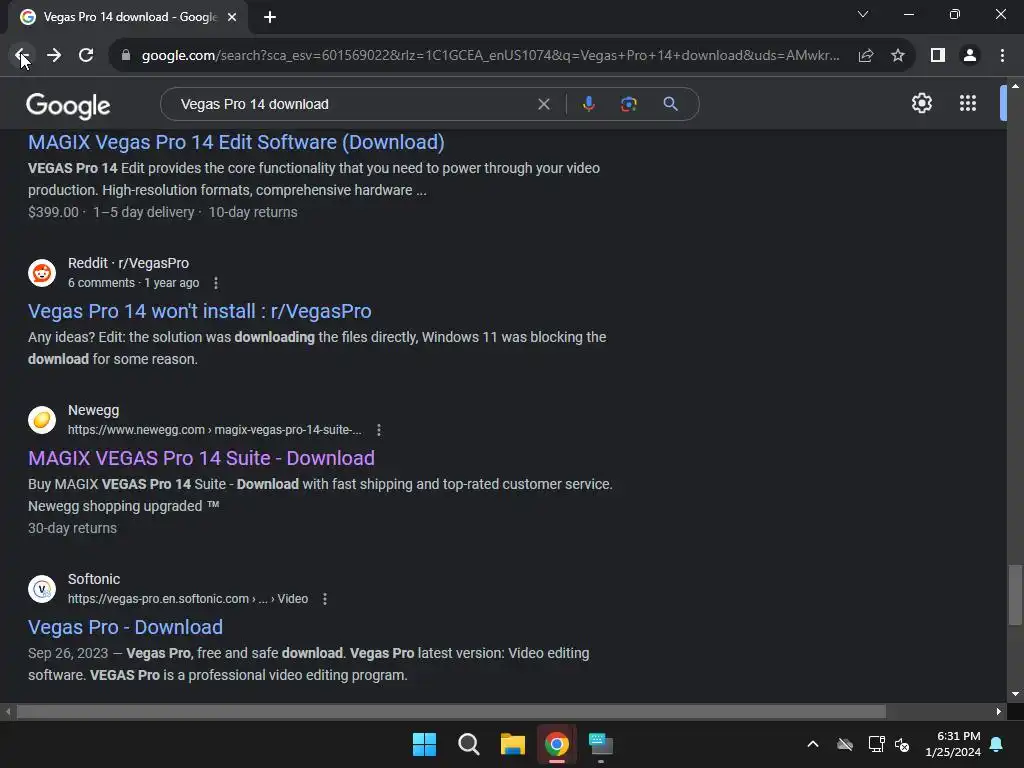
Task: Go back using the browser back arrow
Action: point(22,56)
